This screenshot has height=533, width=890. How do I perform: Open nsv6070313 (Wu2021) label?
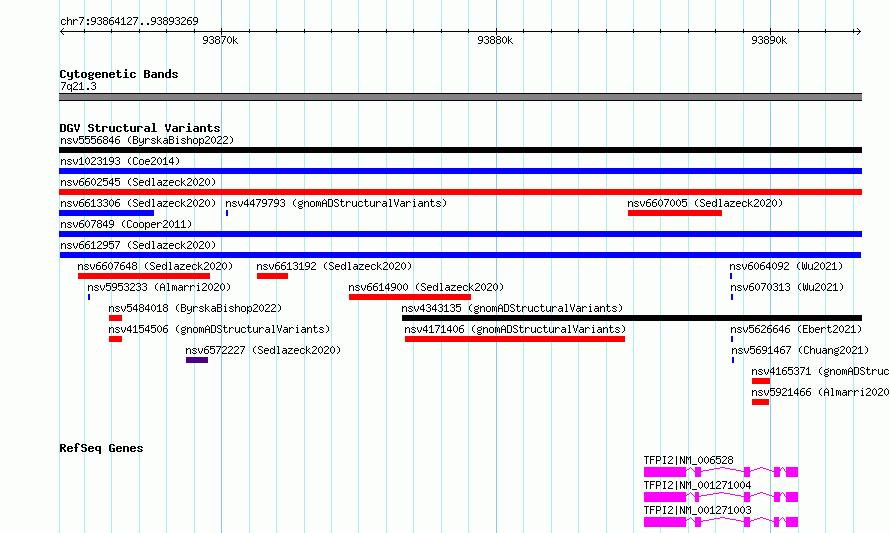click(x=787, y=287)
